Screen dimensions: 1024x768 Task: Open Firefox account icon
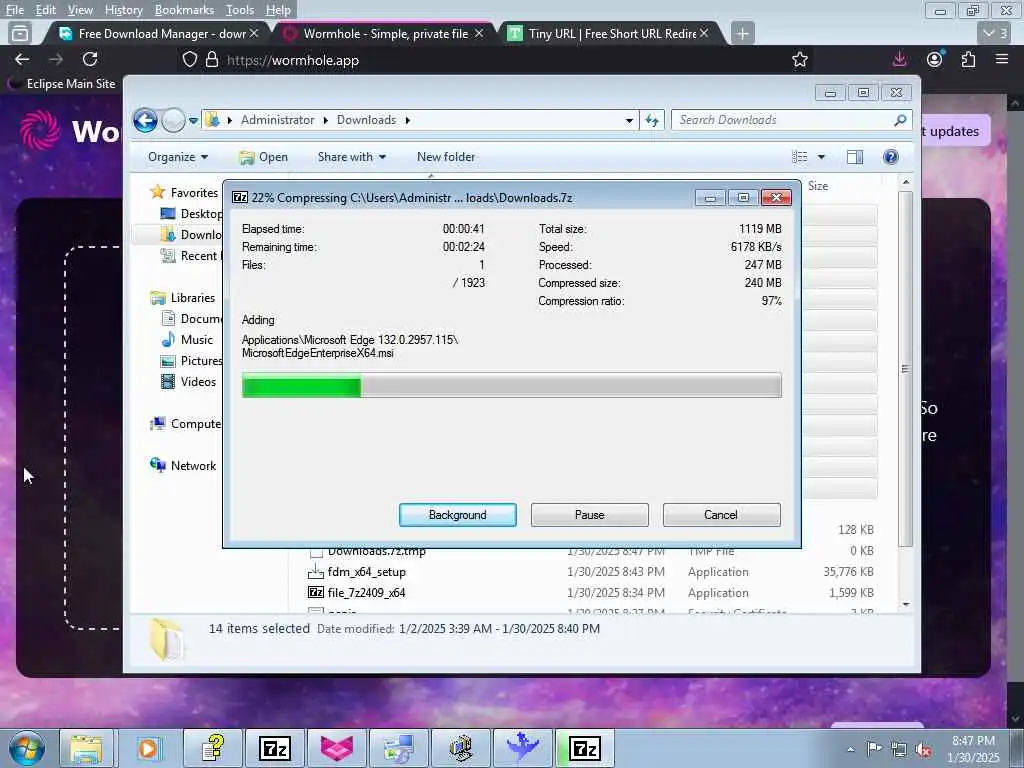tap(935, 59)
